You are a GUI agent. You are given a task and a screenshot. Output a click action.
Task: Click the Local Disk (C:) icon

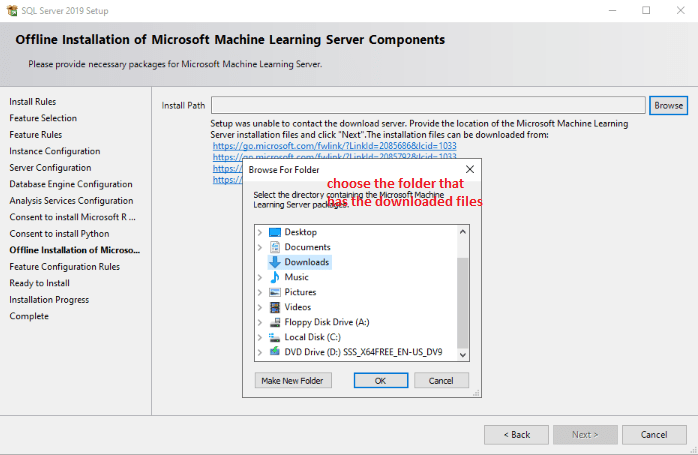click(275, 337)
